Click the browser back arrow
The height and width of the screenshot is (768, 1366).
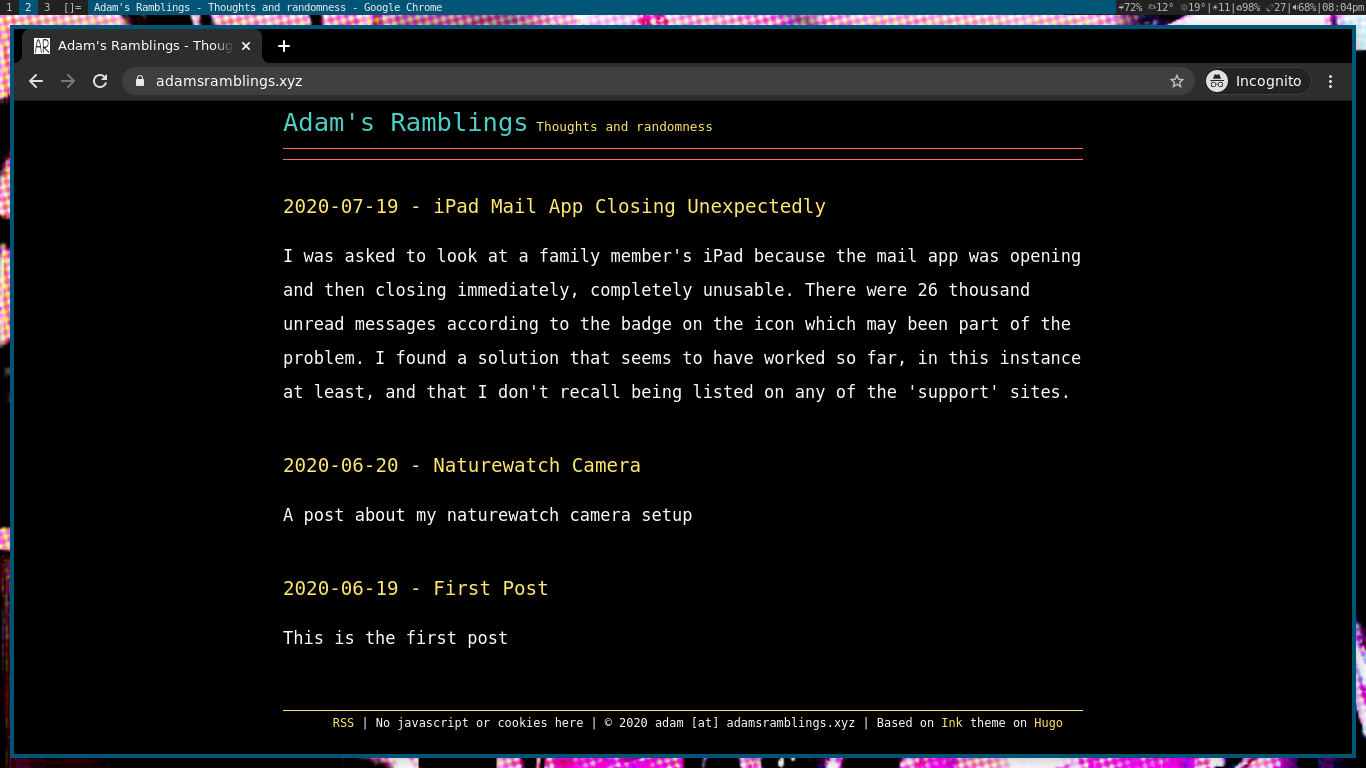(36, 81)
